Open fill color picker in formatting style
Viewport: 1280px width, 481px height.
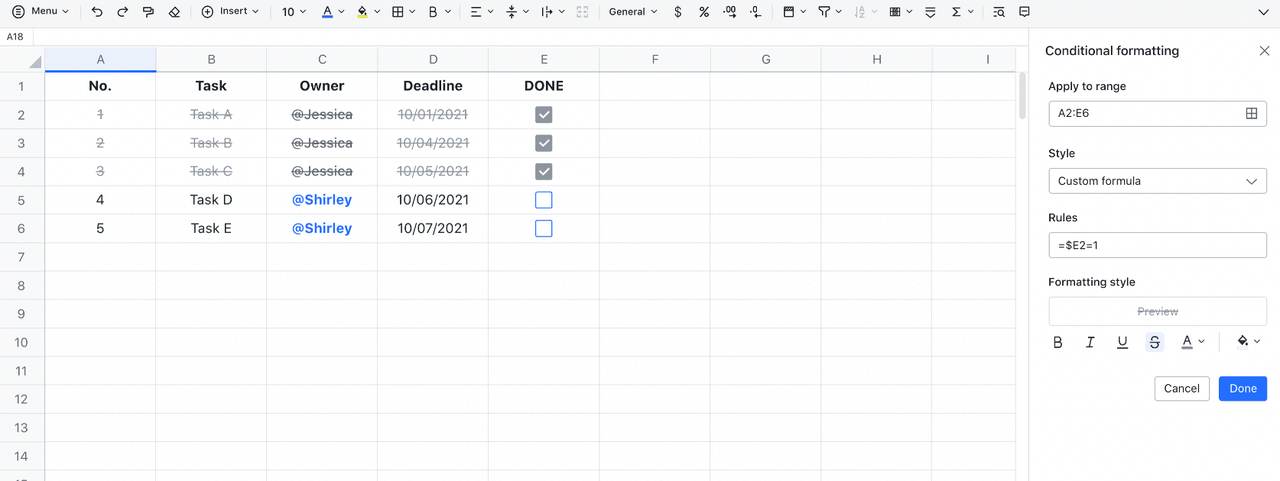pos(1248,342)
